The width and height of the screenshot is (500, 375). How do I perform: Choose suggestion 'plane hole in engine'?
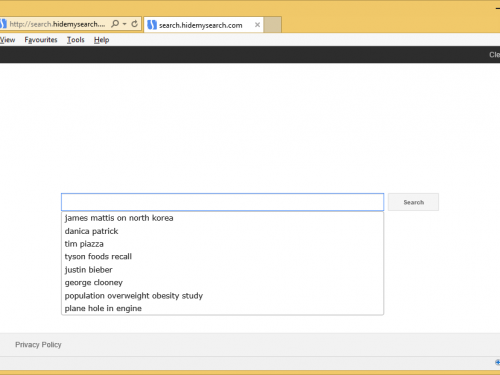click(222, 308)
